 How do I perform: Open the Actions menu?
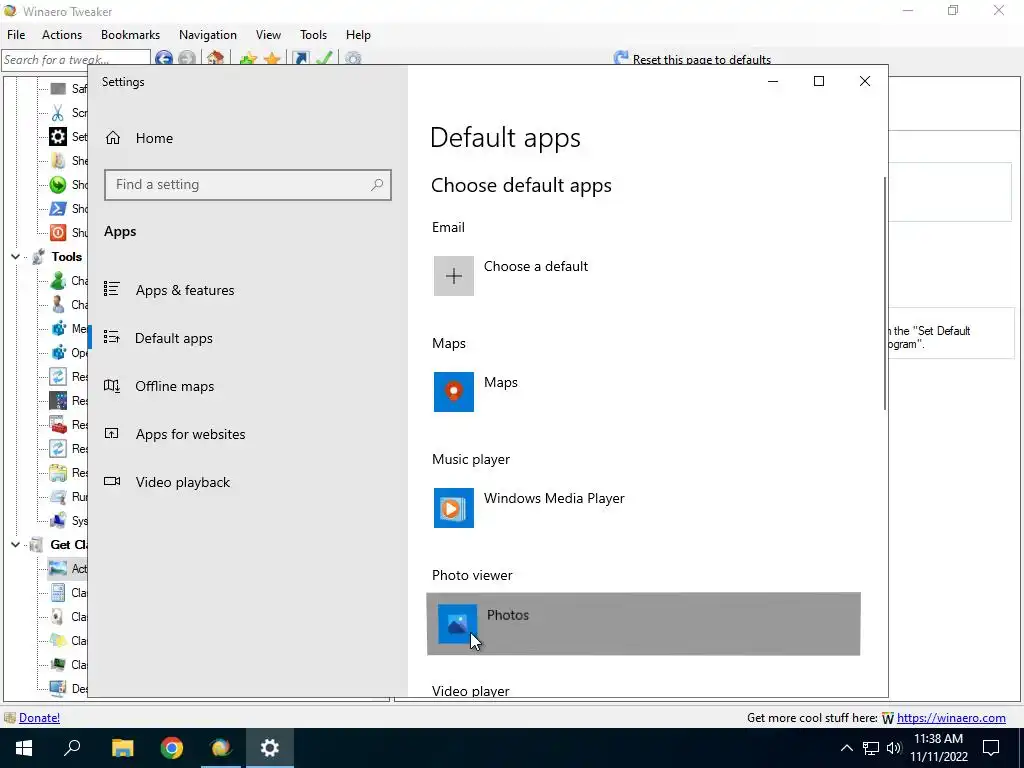[x=62, y=35]
